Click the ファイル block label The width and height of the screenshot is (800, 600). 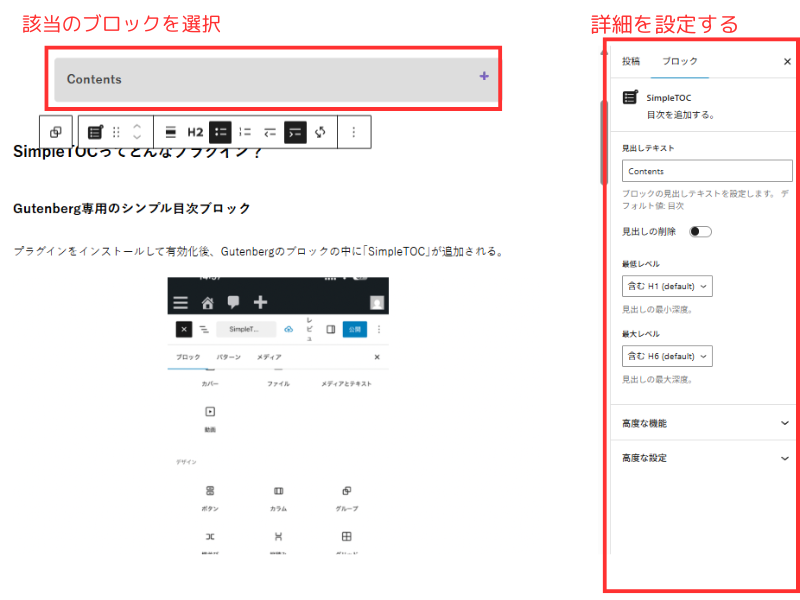[x=279, y=384]
